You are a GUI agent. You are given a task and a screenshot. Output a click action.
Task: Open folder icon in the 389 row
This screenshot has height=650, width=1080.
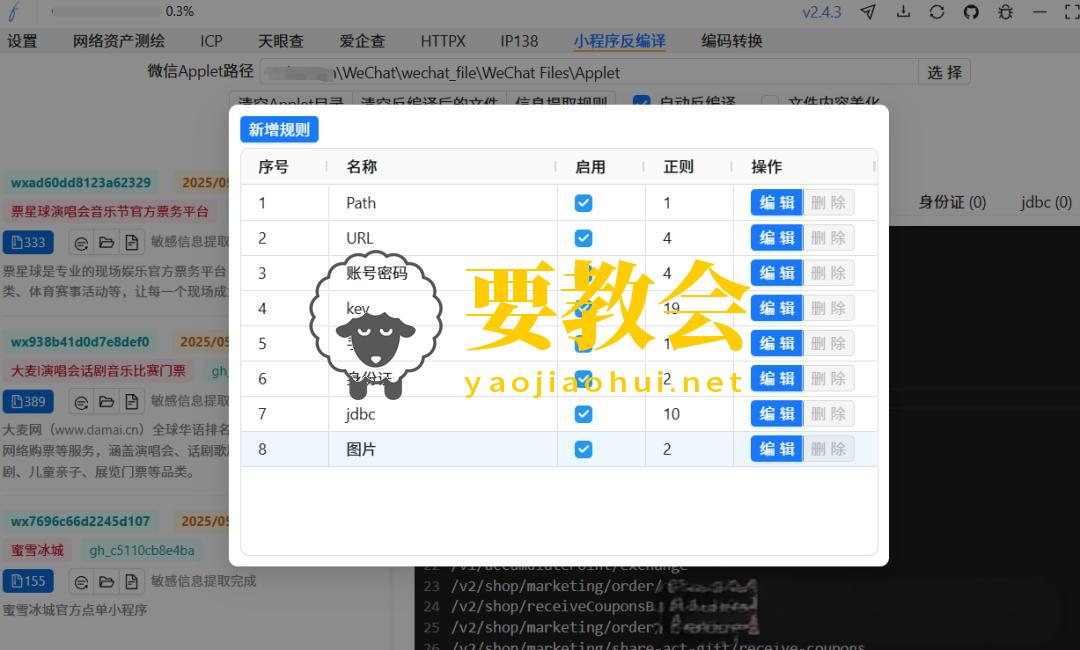(x=106, y=401)
